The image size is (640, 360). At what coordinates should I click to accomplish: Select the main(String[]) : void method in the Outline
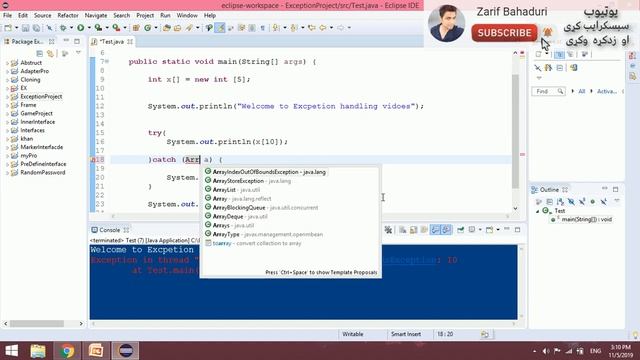pos(582,220)
